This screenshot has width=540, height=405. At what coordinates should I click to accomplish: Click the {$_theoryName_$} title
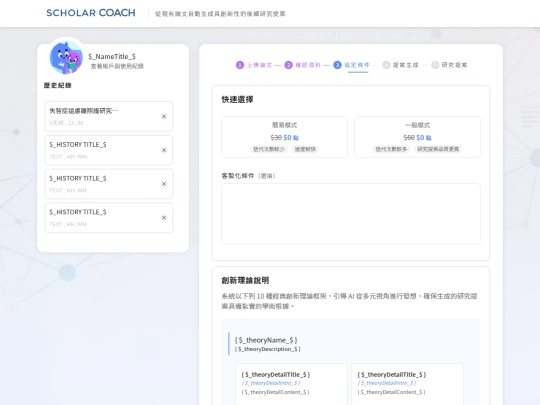pos(266,340)
